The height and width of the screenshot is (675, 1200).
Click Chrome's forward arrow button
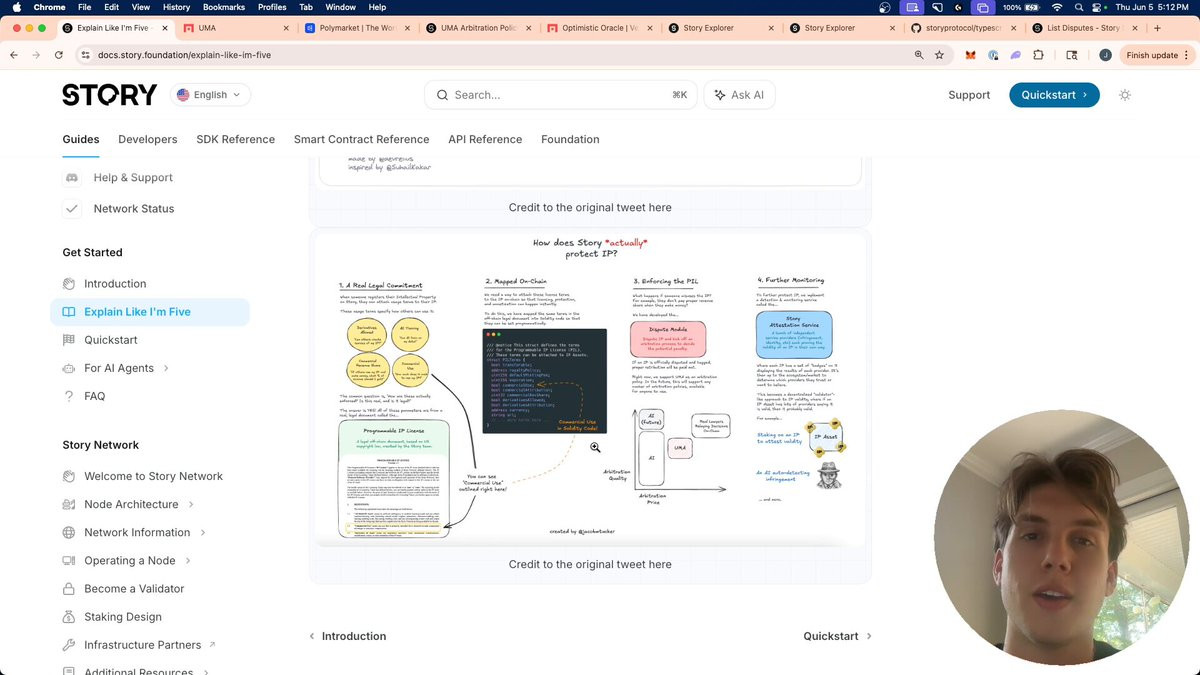[37, 55]
